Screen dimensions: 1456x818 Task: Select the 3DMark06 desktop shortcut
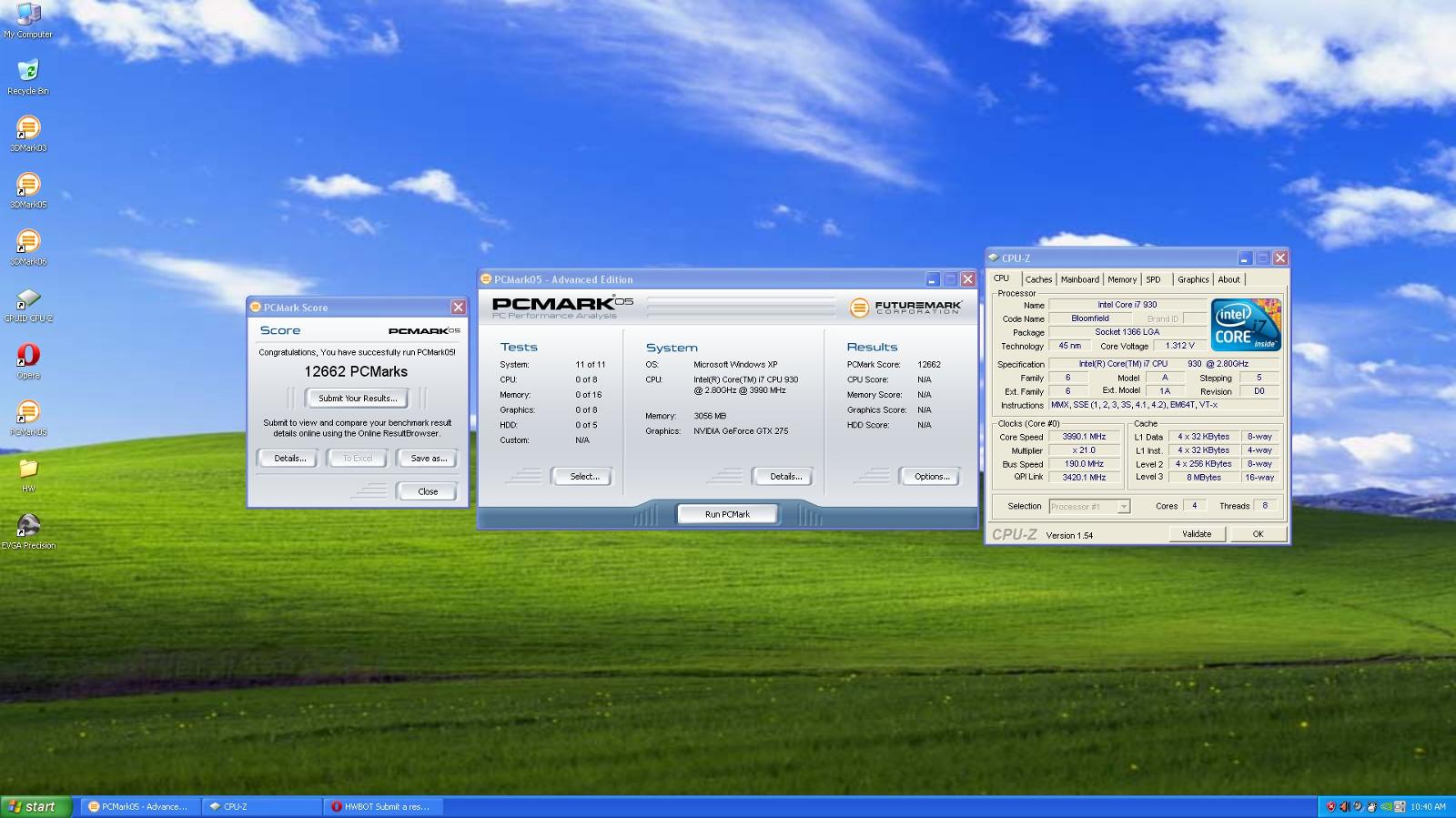tap(28, 247)
